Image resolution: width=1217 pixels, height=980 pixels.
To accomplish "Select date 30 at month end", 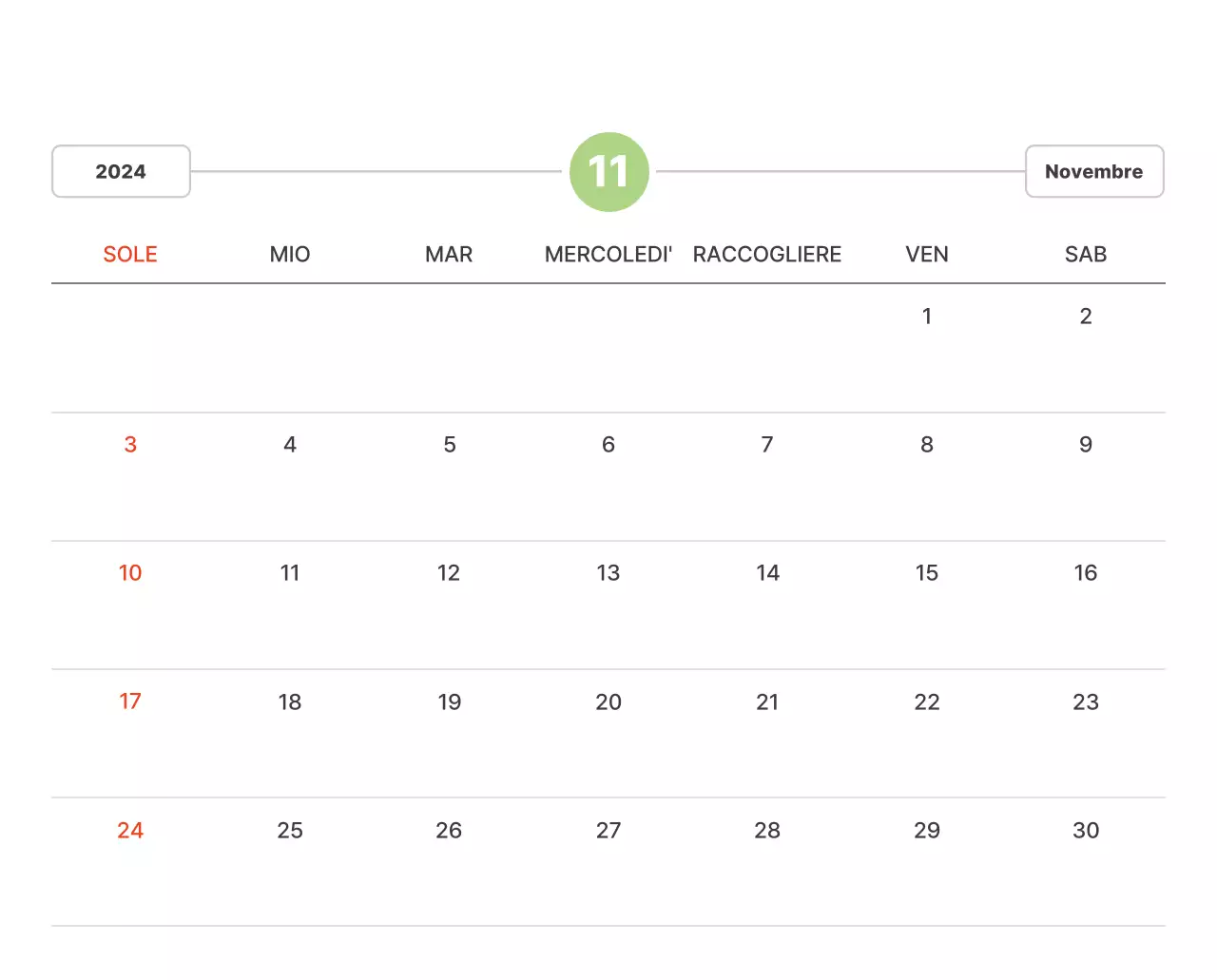I will pos(1085,831).
